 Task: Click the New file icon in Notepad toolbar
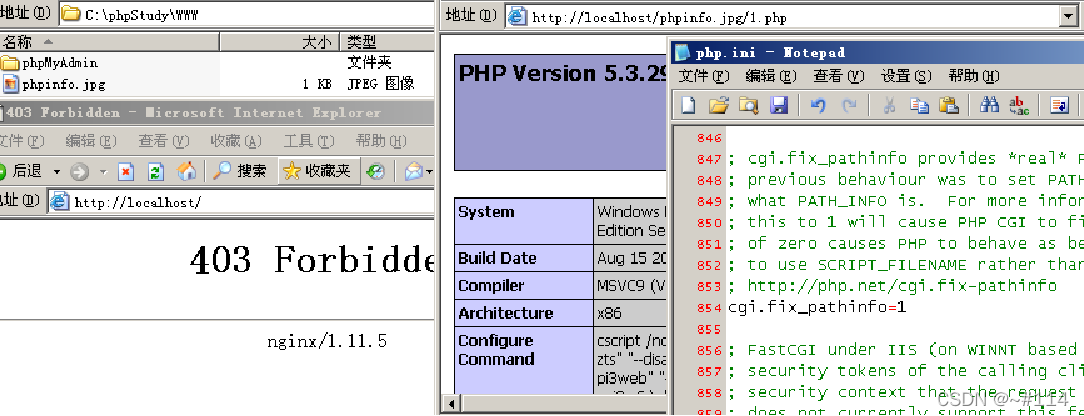[689, 105]
